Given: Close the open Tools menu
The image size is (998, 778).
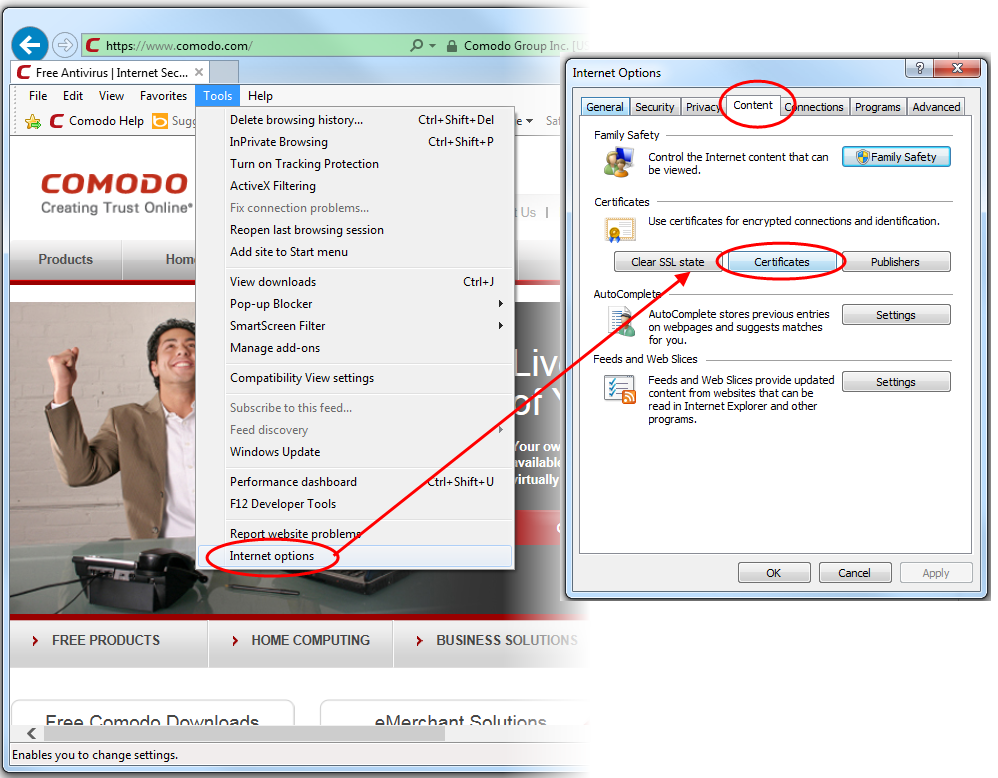Looking at the screenshot, I should point(218,96).
